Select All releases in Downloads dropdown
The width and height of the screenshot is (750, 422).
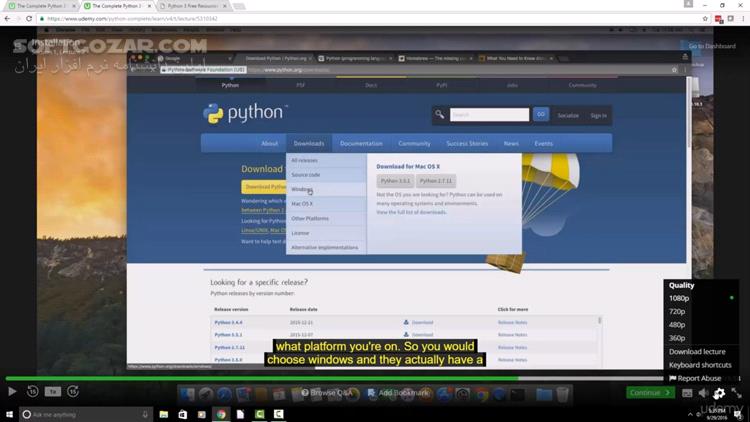click(x=326, y=160)
